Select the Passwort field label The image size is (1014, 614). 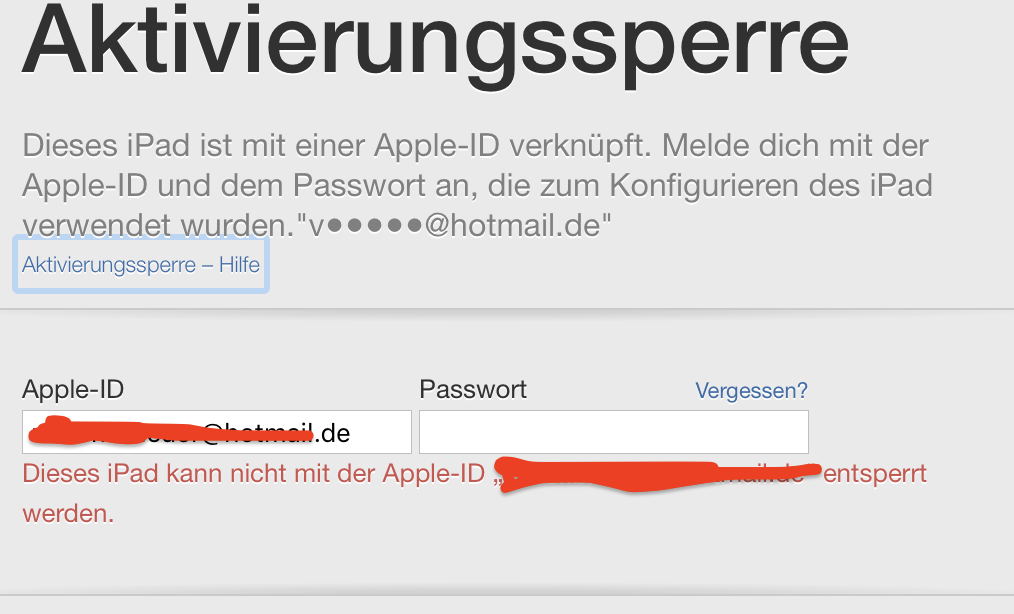(473, 389)
